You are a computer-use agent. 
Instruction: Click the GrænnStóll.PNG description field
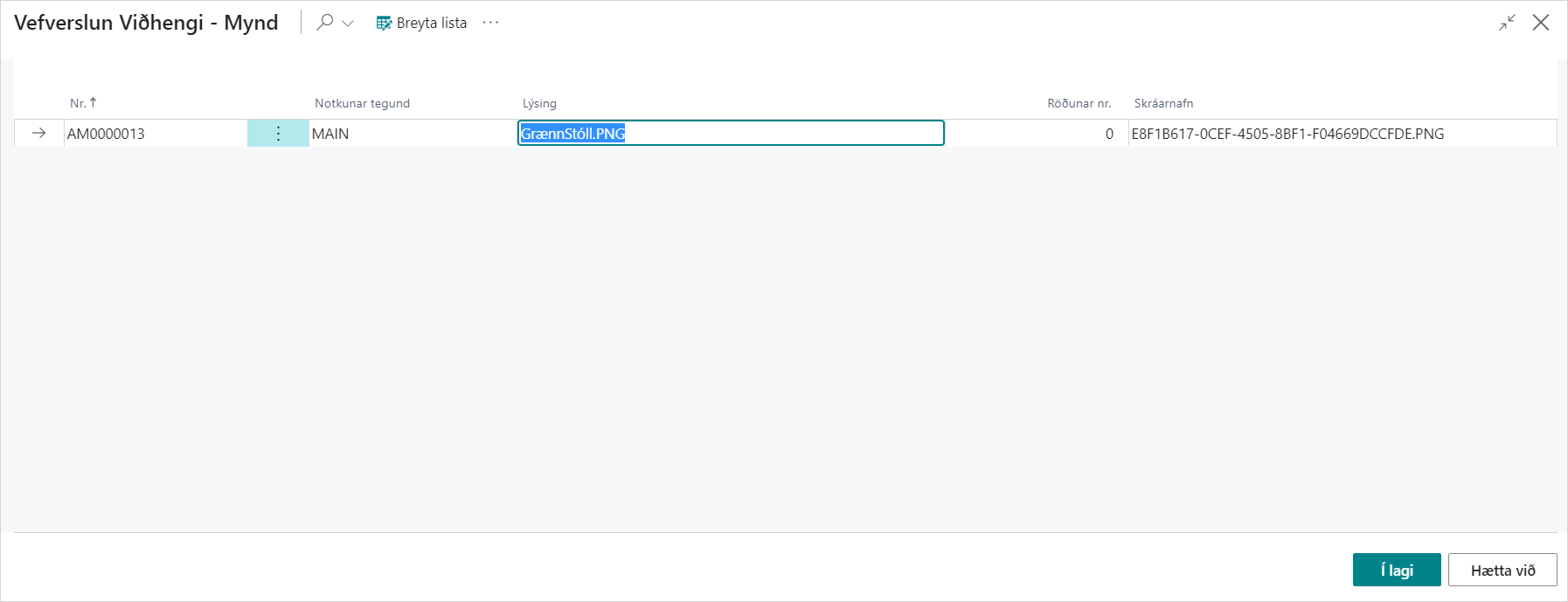pyautogui.click(x=730, y=134)
